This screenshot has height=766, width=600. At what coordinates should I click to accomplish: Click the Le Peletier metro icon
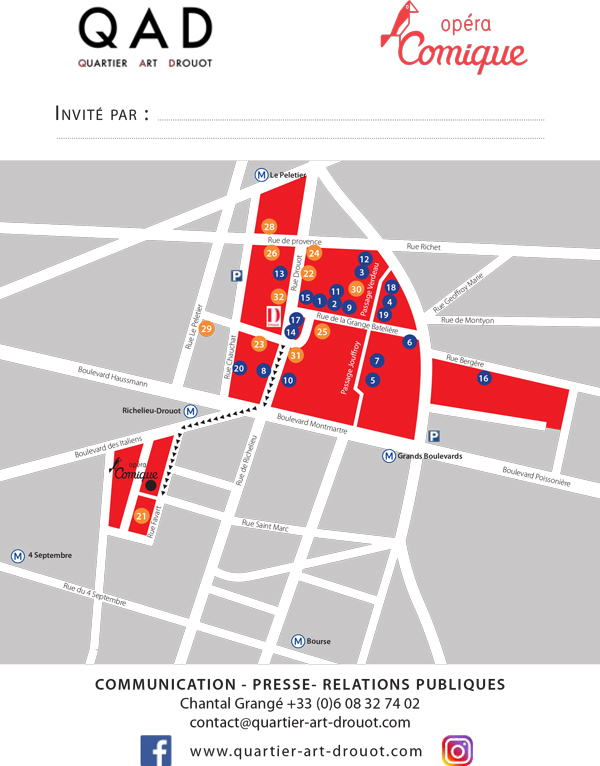click(261, 175)
